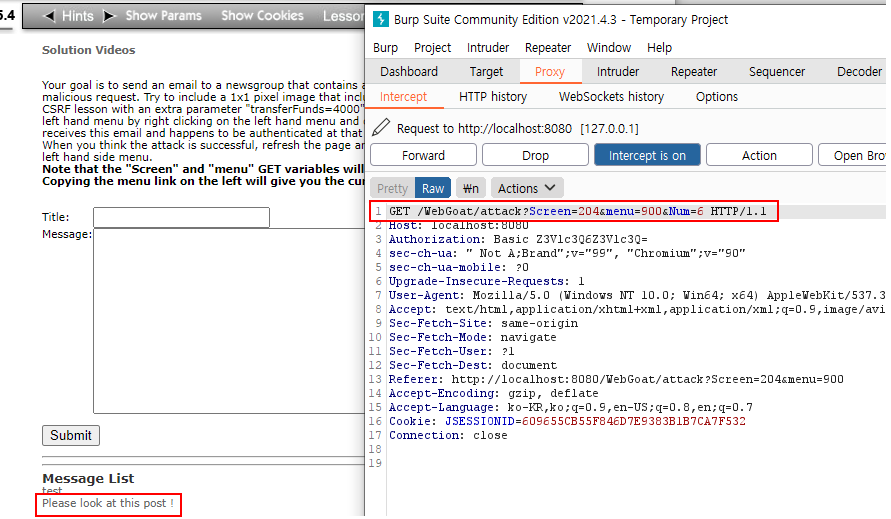Click the Forward button
The width and height of the screenshot is (891, 519).
(423, 155)
